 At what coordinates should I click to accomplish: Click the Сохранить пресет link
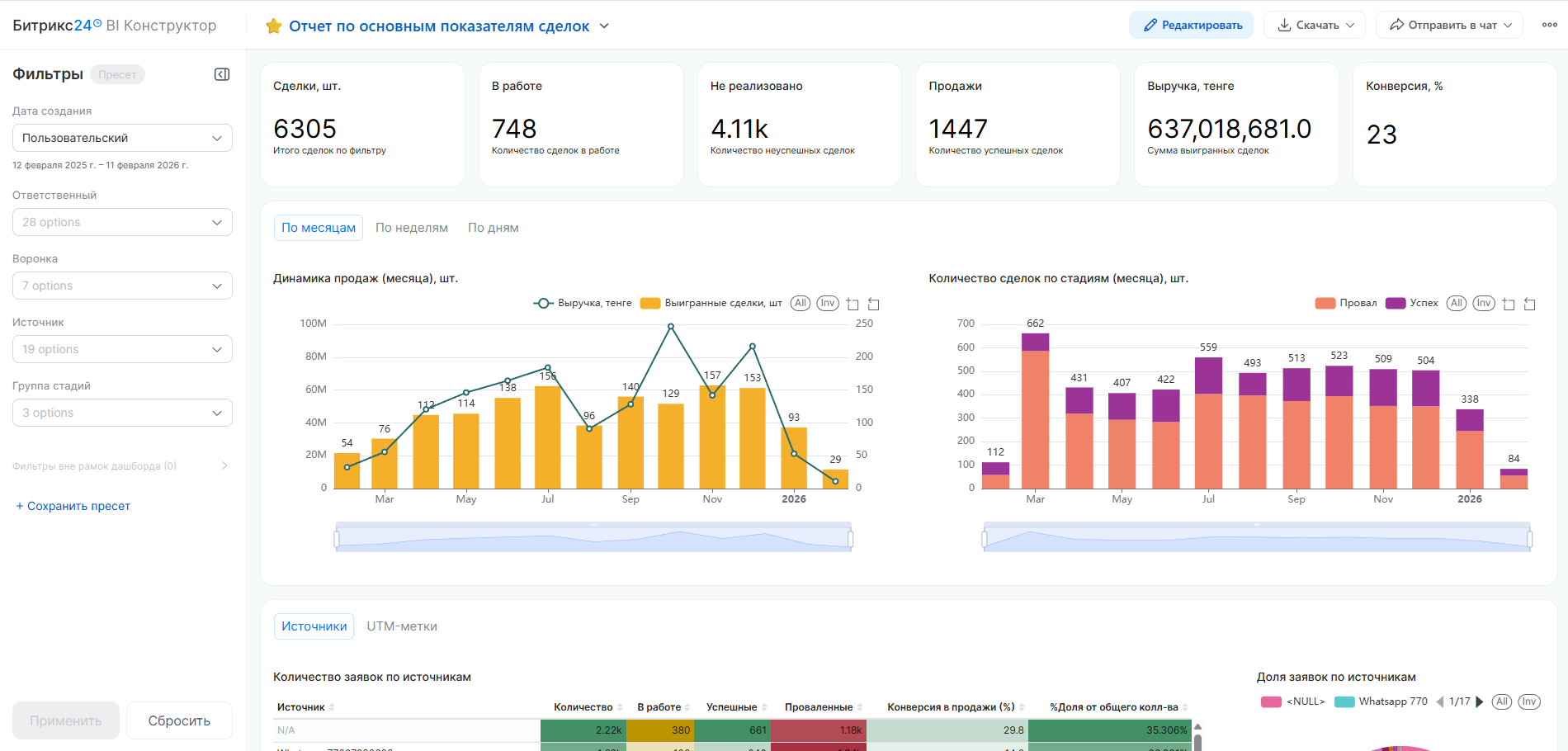[x=73, y=506]
